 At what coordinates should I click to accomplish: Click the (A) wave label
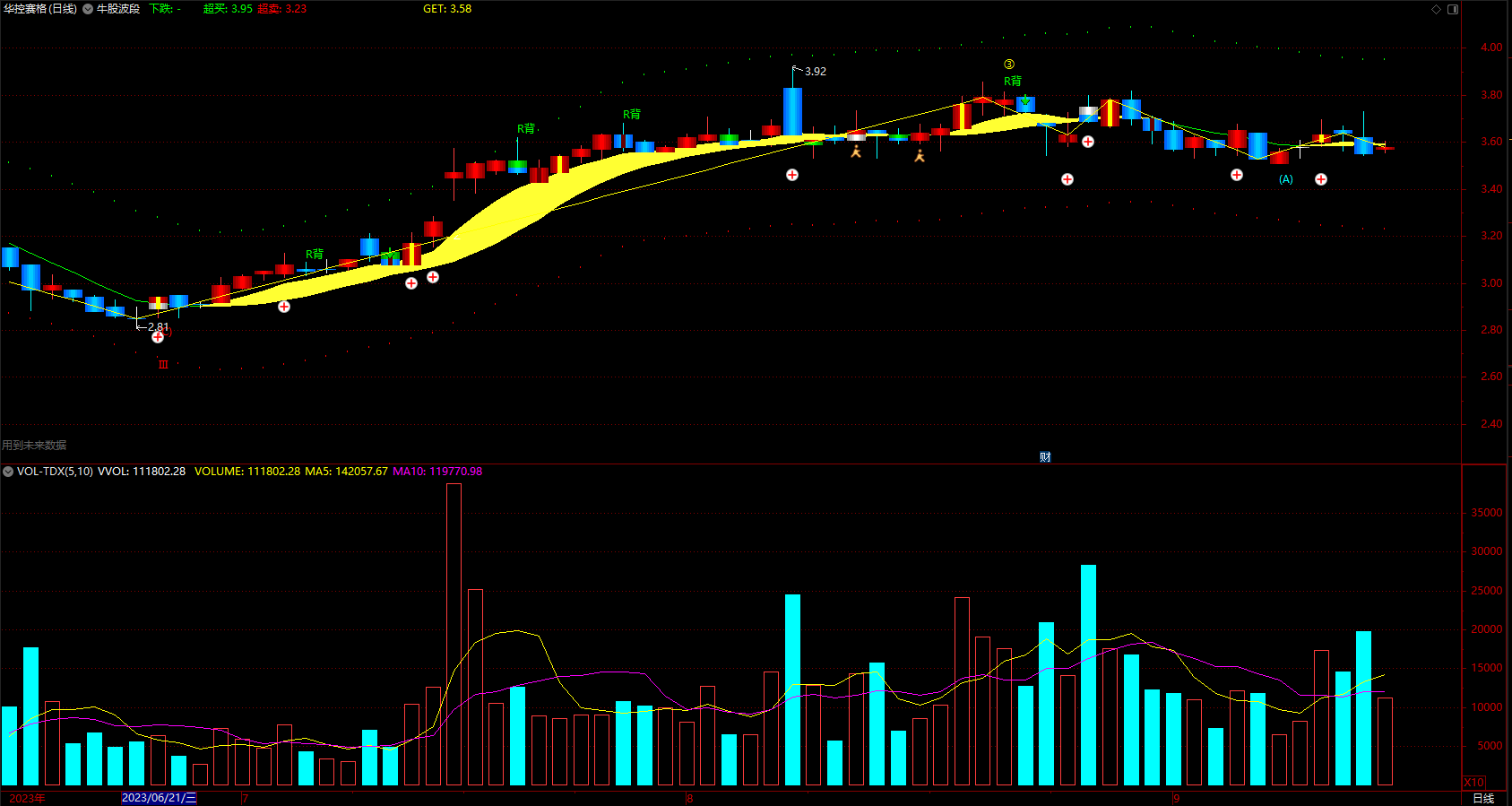1286,179
